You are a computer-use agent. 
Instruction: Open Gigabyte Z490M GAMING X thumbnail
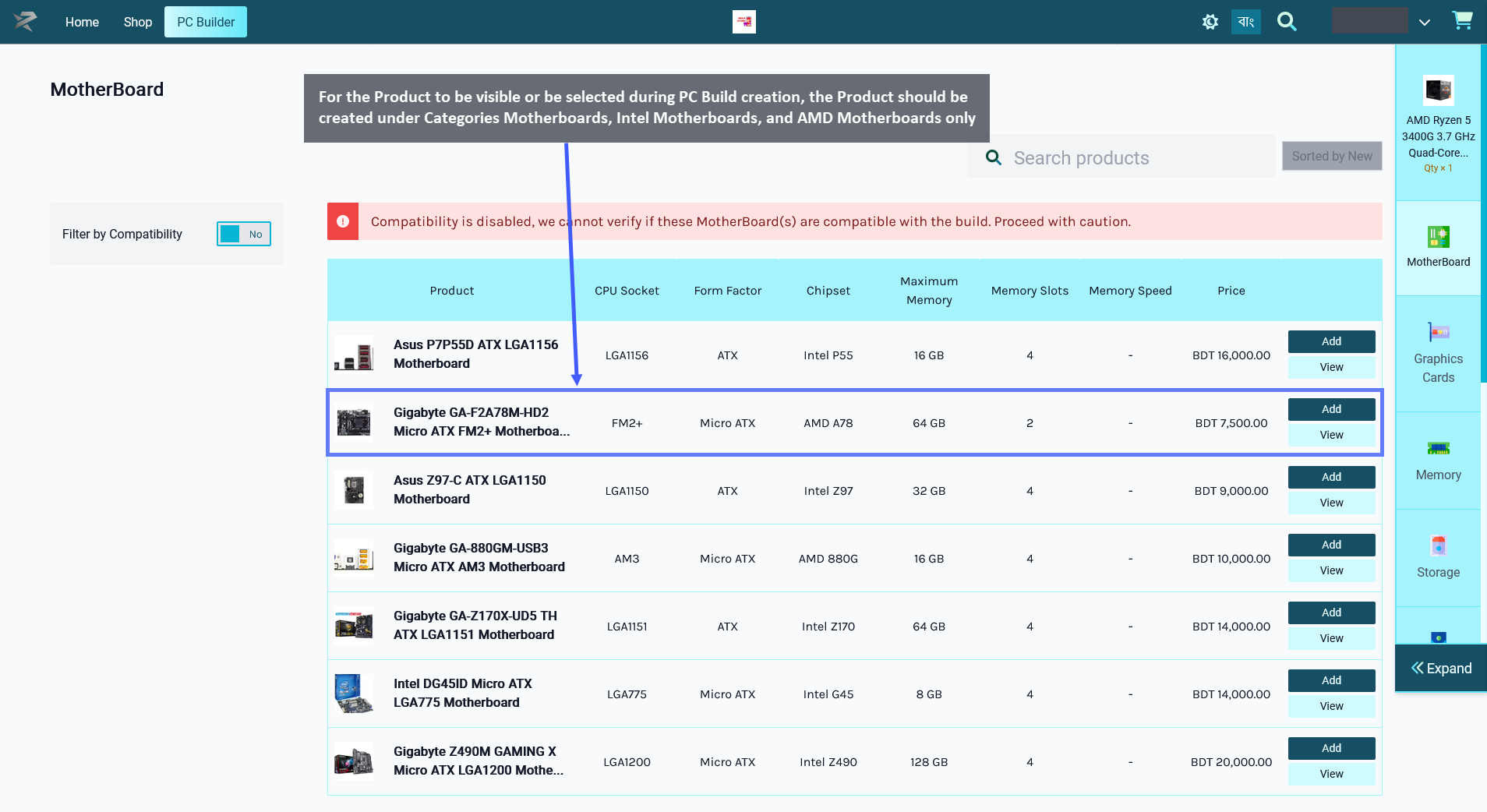click(x=354, y=761)
